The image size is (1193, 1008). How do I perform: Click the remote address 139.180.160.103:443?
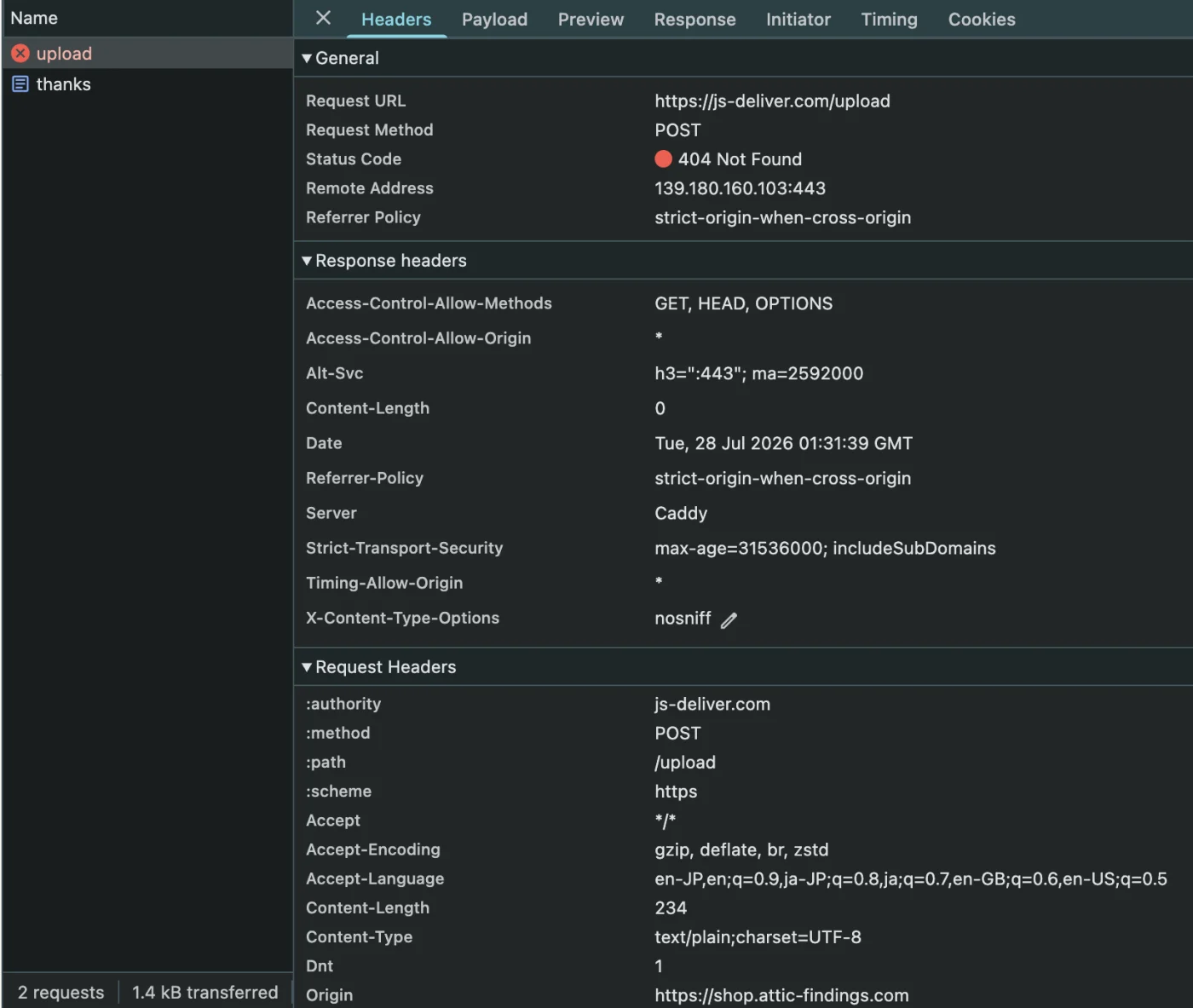pyautogui.click(x=740, y=188)
